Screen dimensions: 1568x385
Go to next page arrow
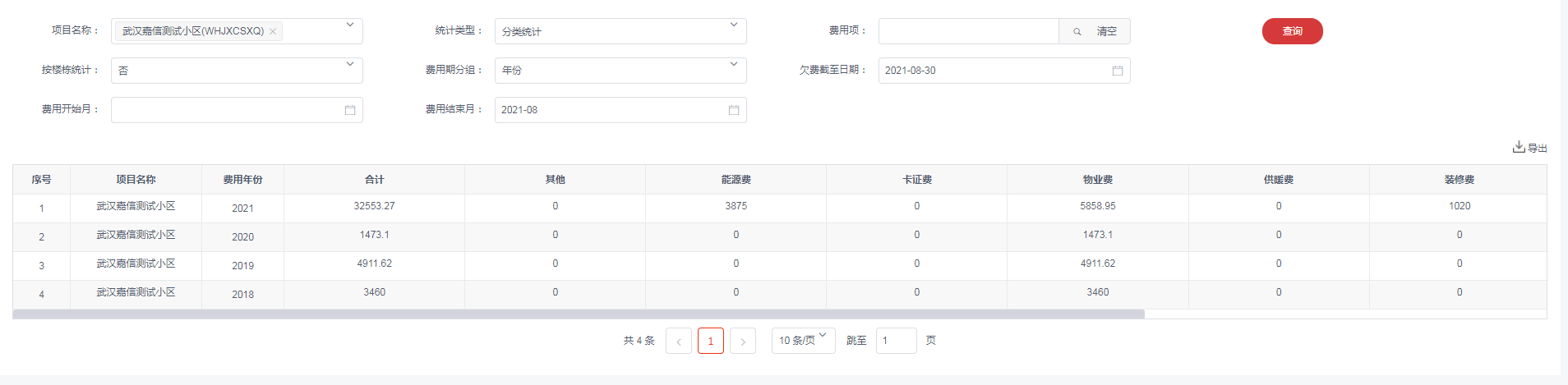[743, 341]
